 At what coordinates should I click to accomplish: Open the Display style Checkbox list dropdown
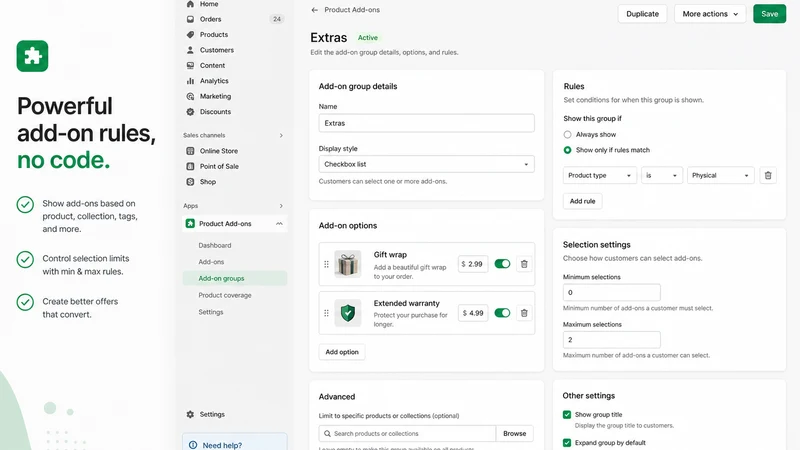pos(427,164)
